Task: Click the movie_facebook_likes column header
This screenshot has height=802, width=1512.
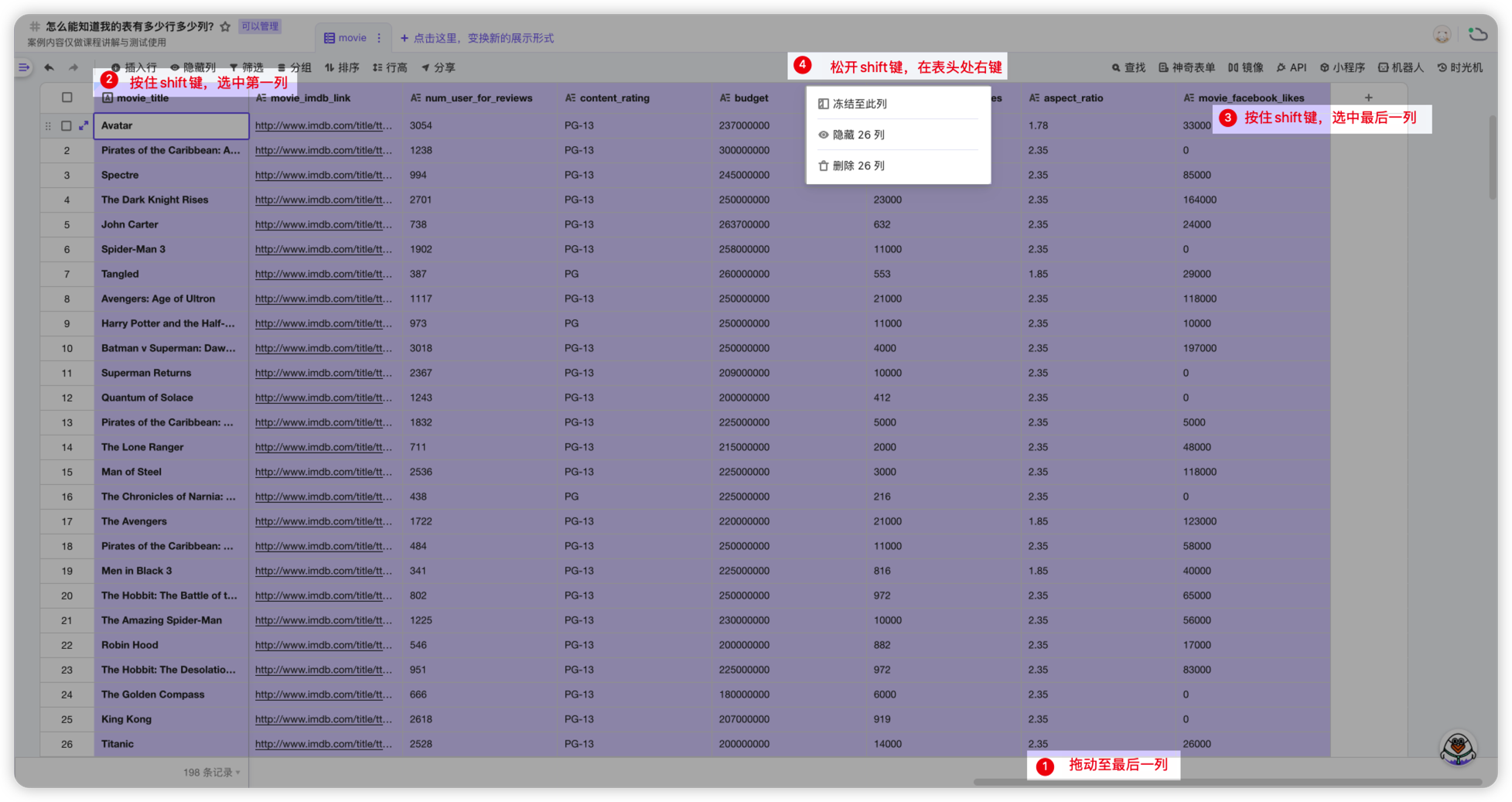Action: coord(1254,98)
